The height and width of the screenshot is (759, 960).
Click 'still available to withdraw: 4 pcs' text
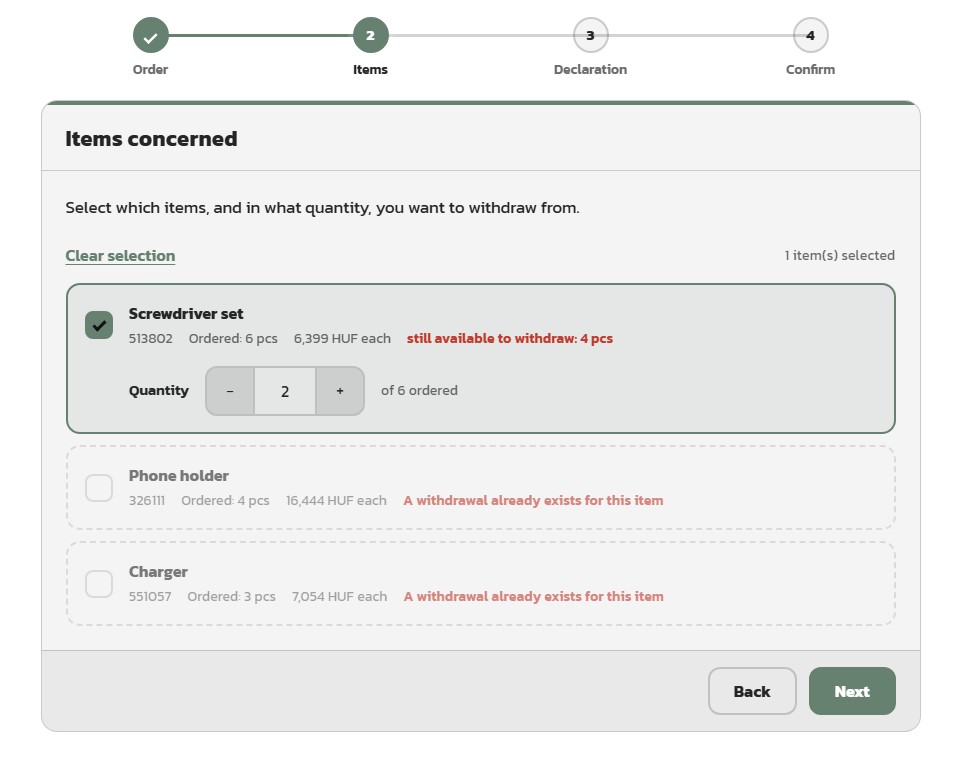tap(509, 338)
